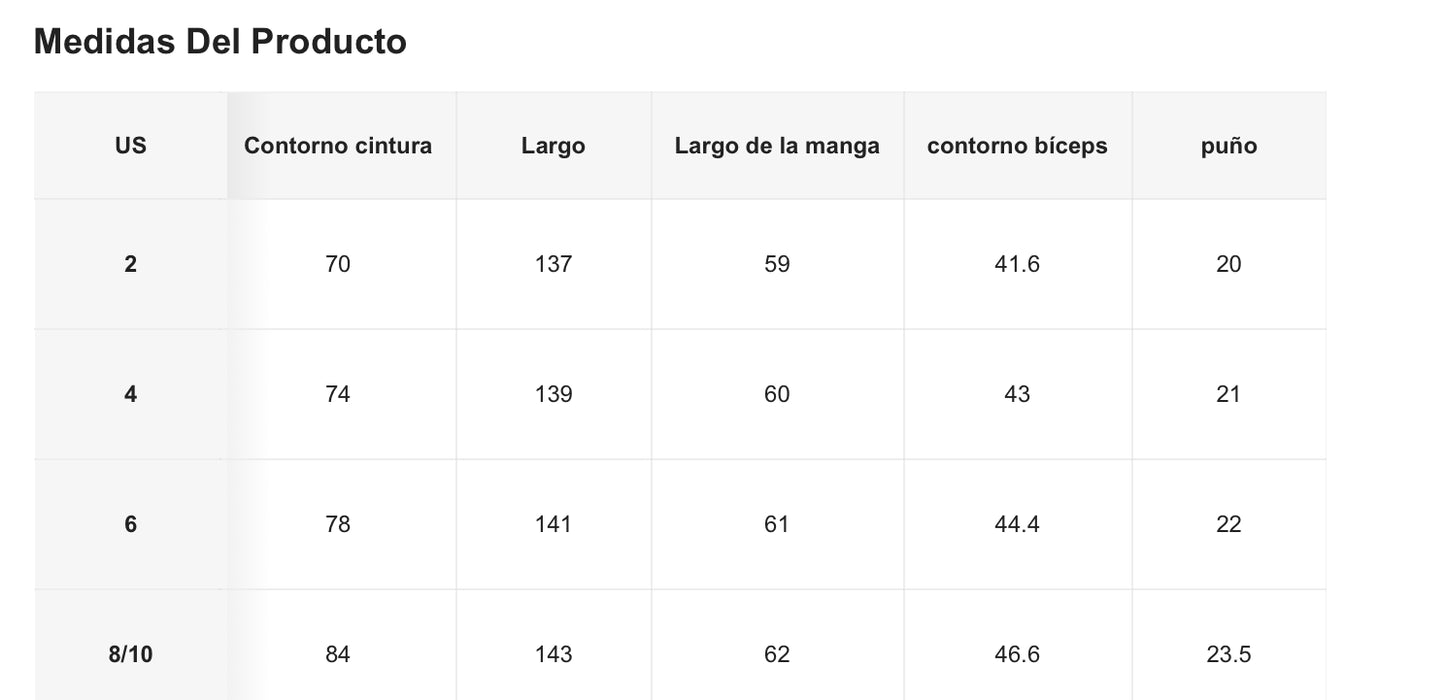The height and width of the screenshot is (700, 1445).
Task: Select the US size 2 row label
Action: 130,264
